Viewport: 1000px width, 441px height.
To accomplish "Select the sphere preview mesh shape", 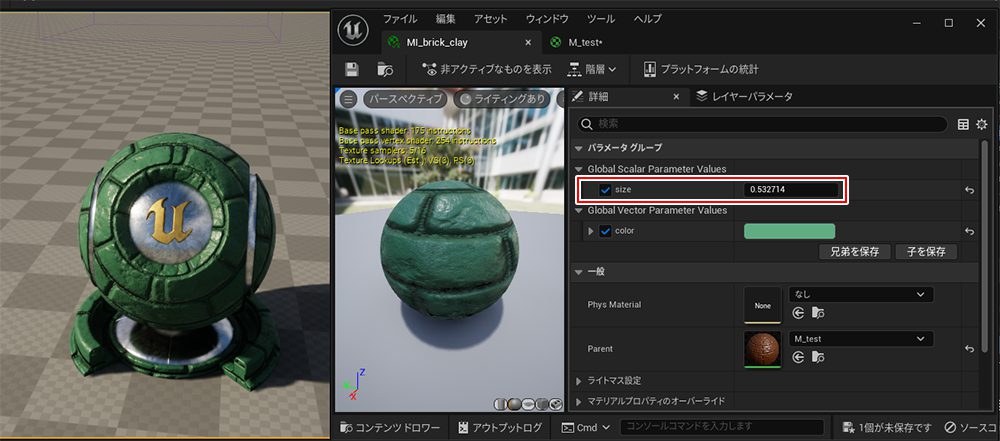I will pos(513,403).
